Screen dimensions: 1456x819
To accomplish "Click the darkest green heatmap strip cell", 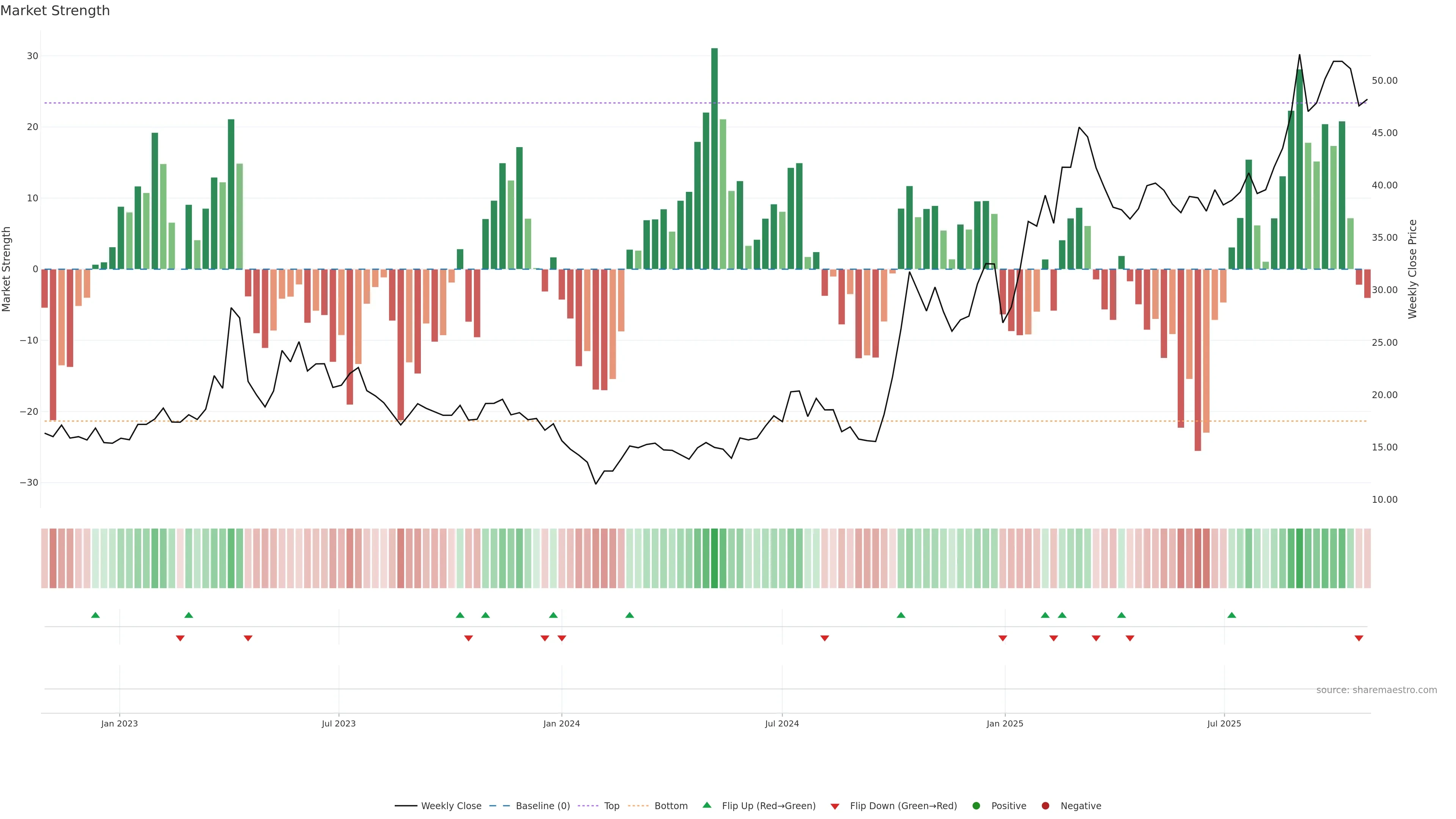I will [714, 558].
